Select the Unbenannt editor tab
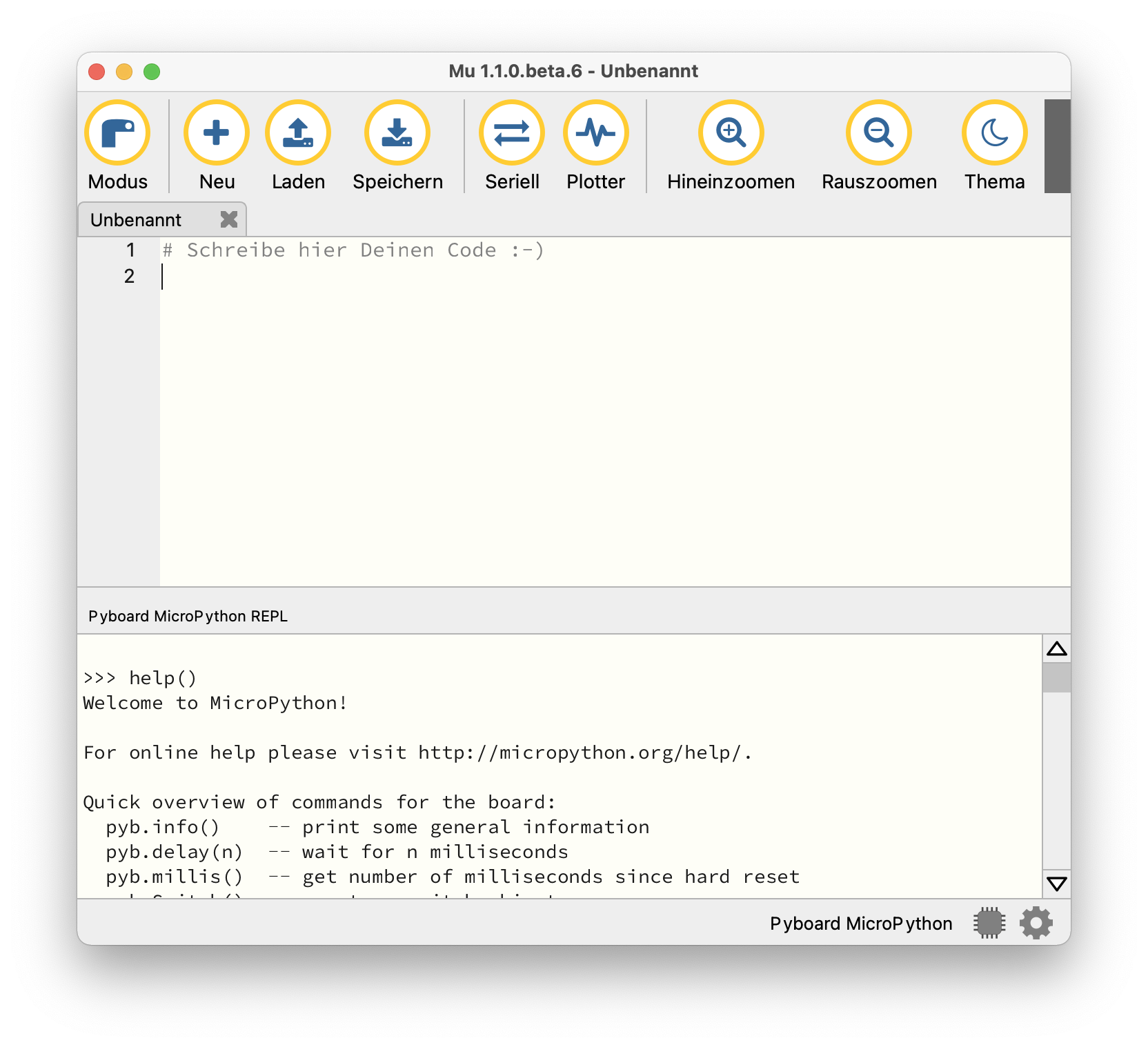This screenshot has height=1047, width=1148. coord(136,220)
